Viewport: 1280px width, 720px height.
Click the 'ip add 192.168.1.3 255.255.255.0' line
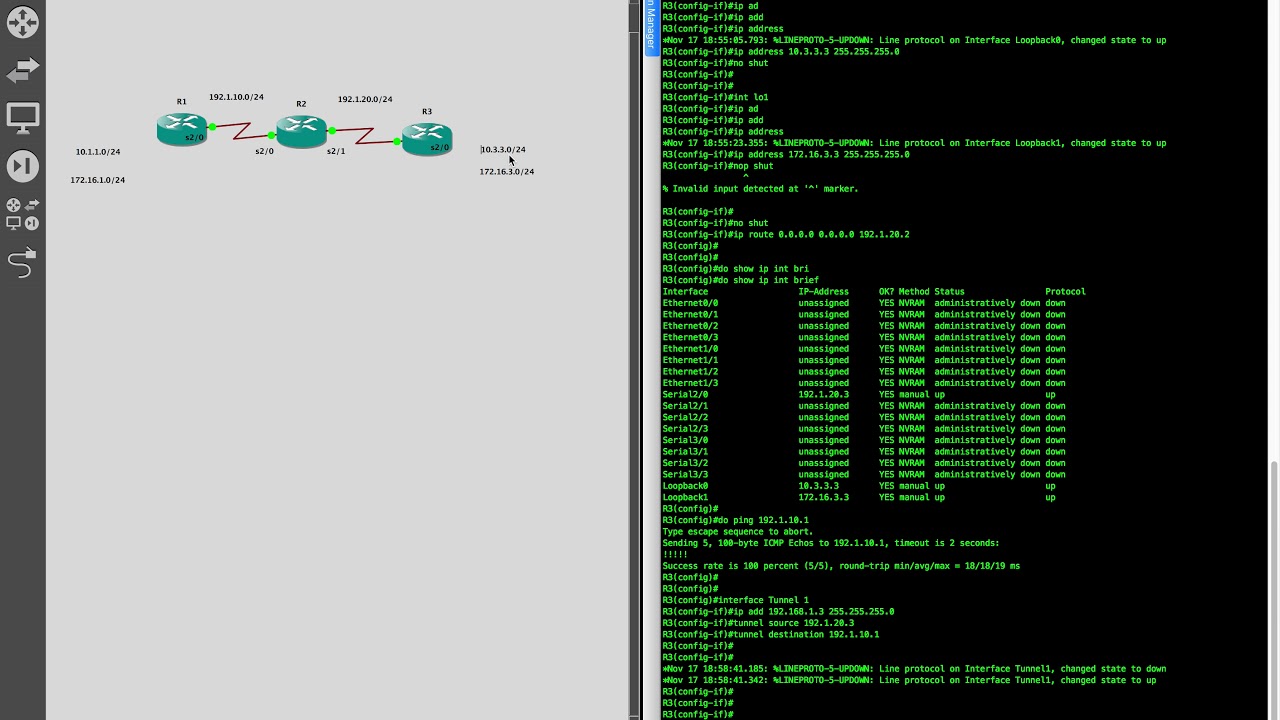(x=778, y=611)
